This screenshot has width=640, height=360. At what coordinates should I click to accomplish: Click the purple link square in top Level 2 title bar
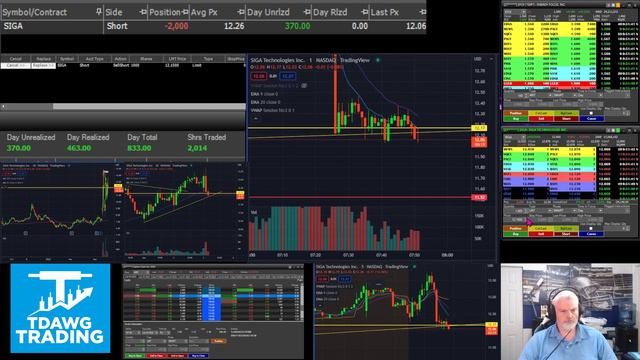tap(608, 5)
